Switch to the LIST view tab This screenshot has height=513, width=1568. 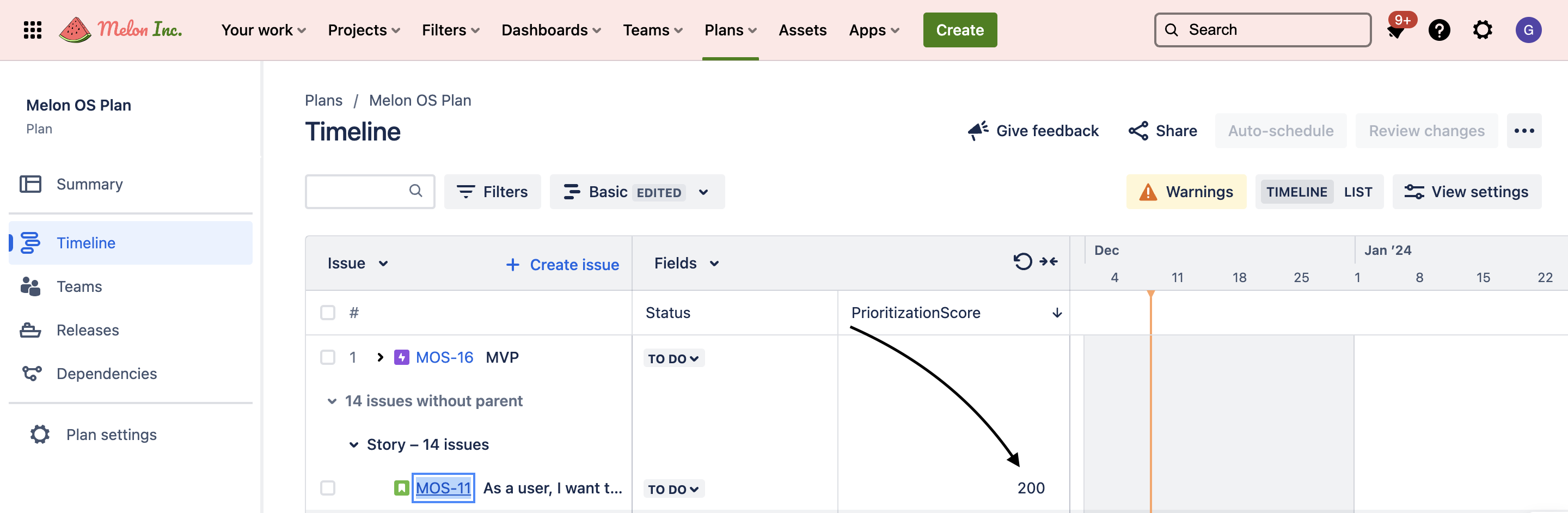[1357, 192]
